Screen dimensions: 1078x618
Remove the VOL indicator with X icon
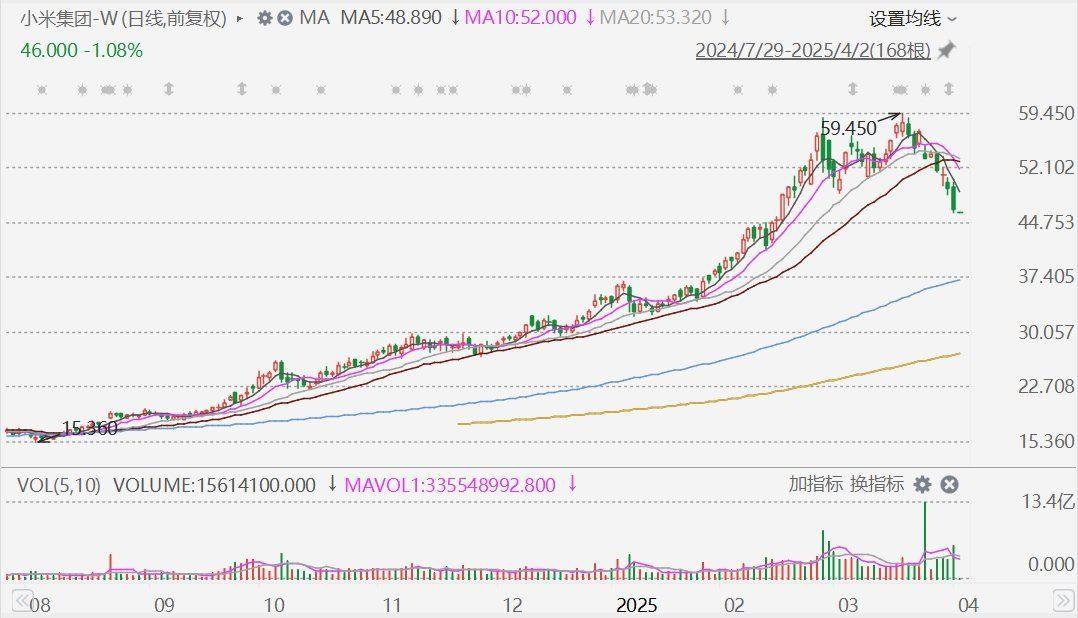click(x=950, y=485)
